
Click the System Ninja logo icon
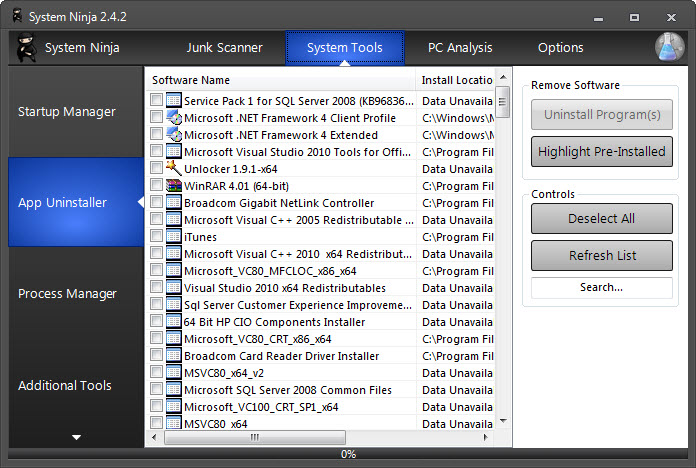tap(26, 47)
